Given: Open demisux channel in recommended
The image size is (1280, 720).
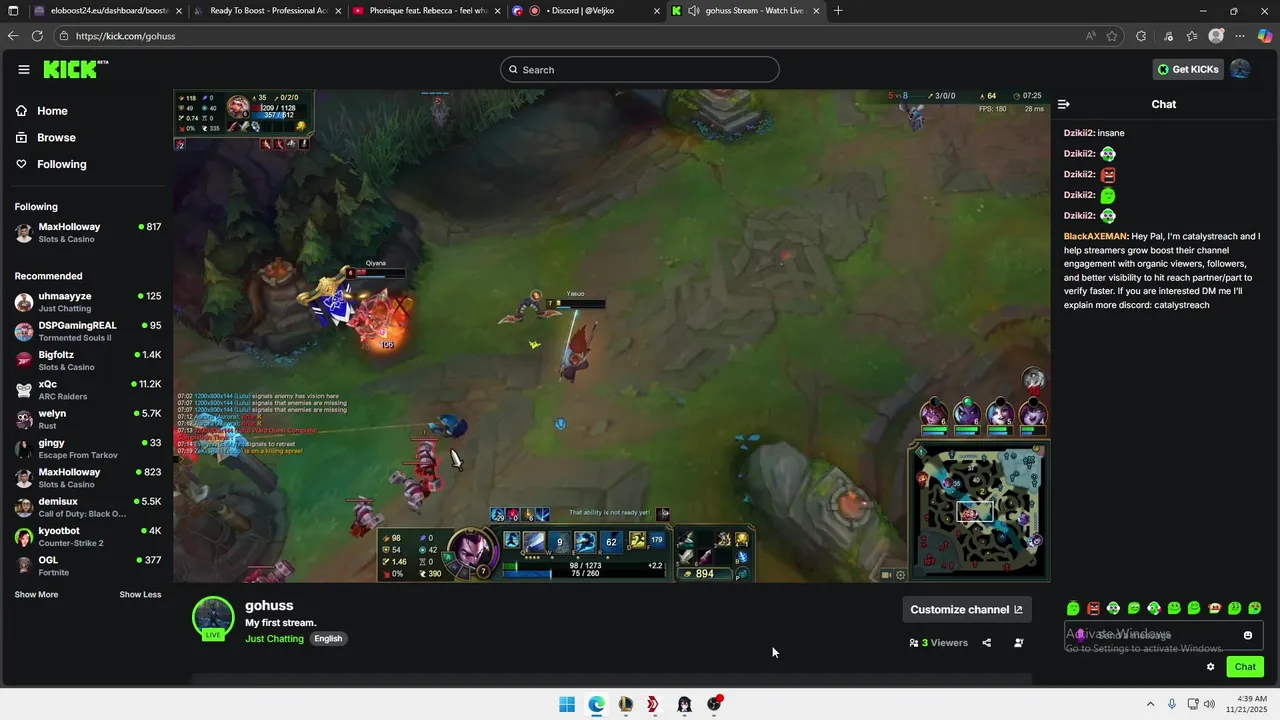Looking at the screenshot, I should (x=88, y=507).
